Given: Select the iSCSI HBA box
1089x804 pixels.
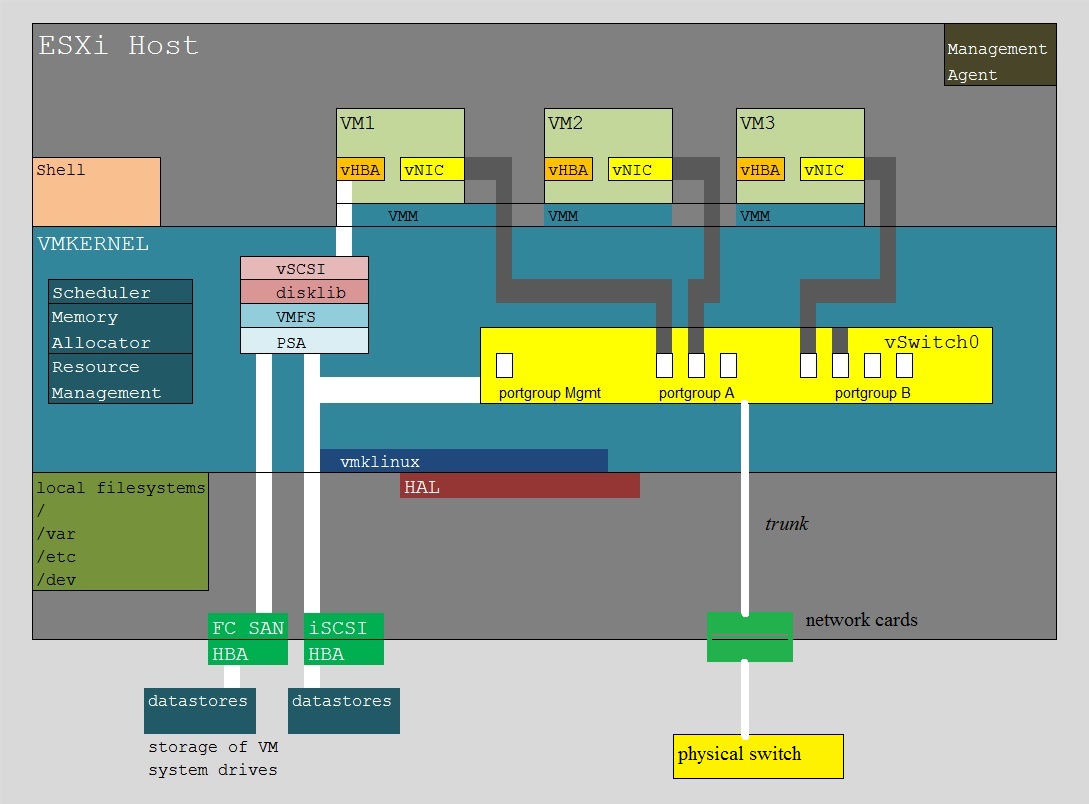Looking at the screenshot, I should 344,639.
